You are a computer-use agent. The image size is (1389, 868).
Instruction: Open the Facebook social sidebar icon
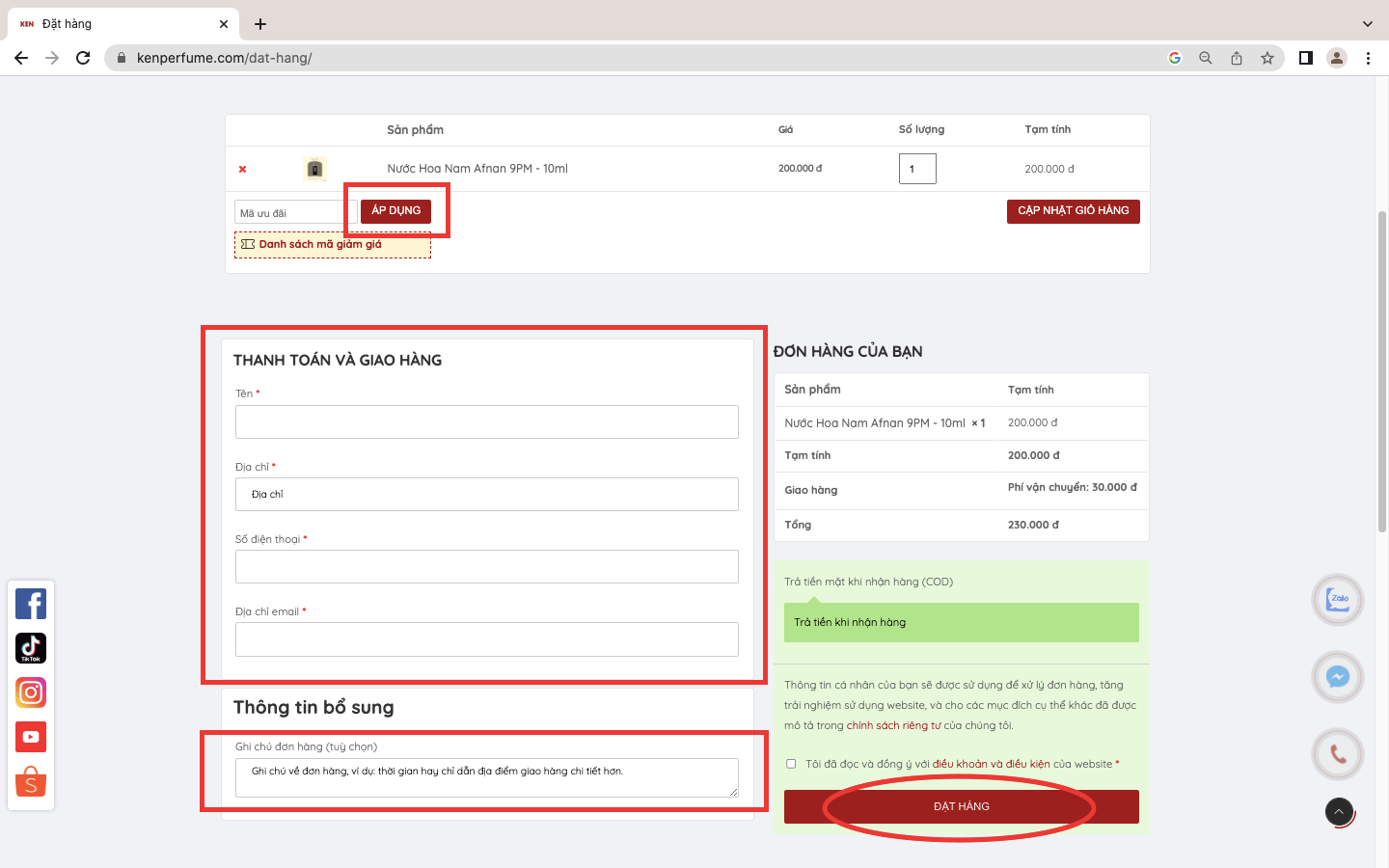31,604
